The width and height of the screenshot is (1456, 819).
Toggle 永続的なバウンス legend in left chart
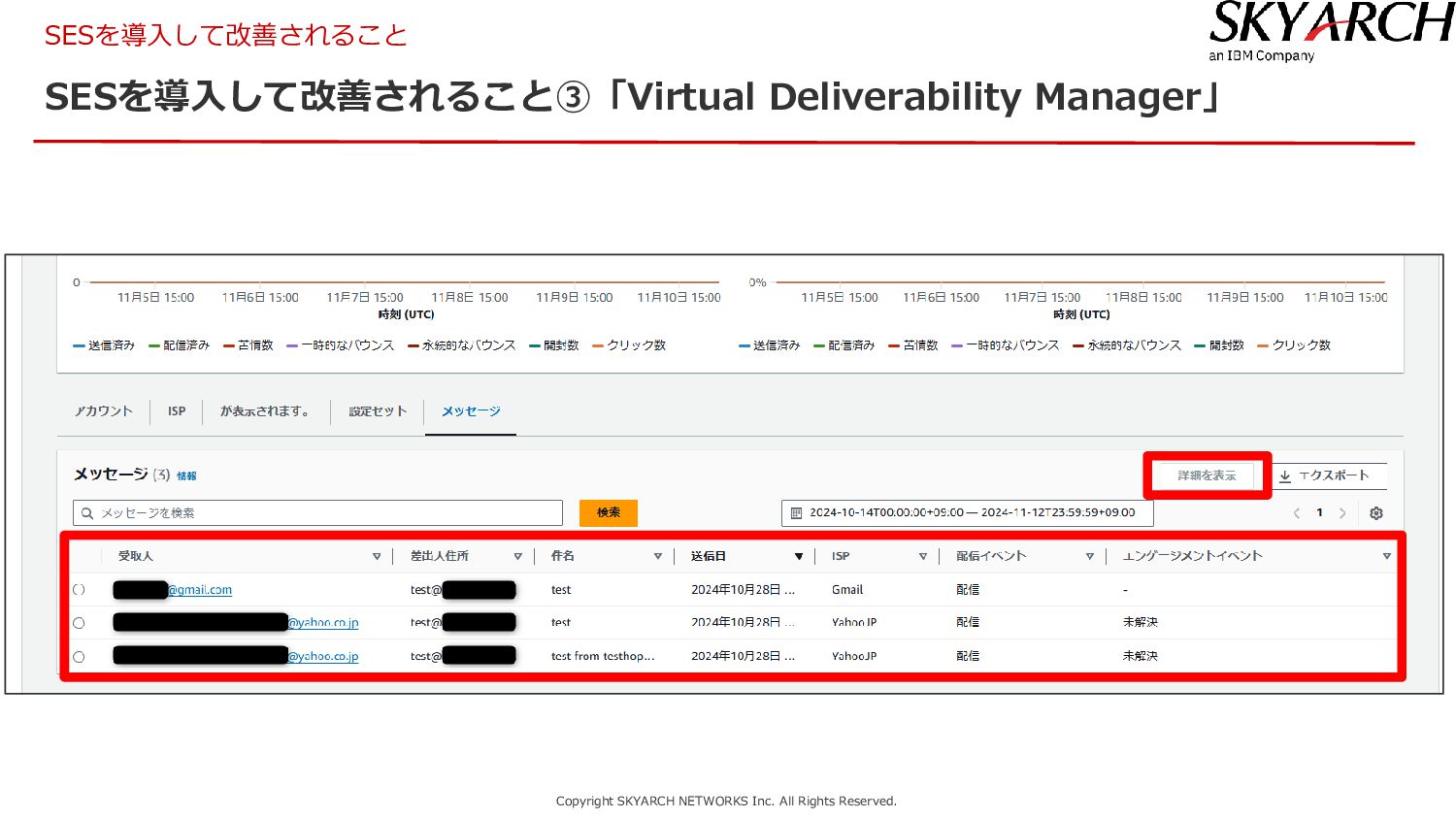tap(462, 345)
